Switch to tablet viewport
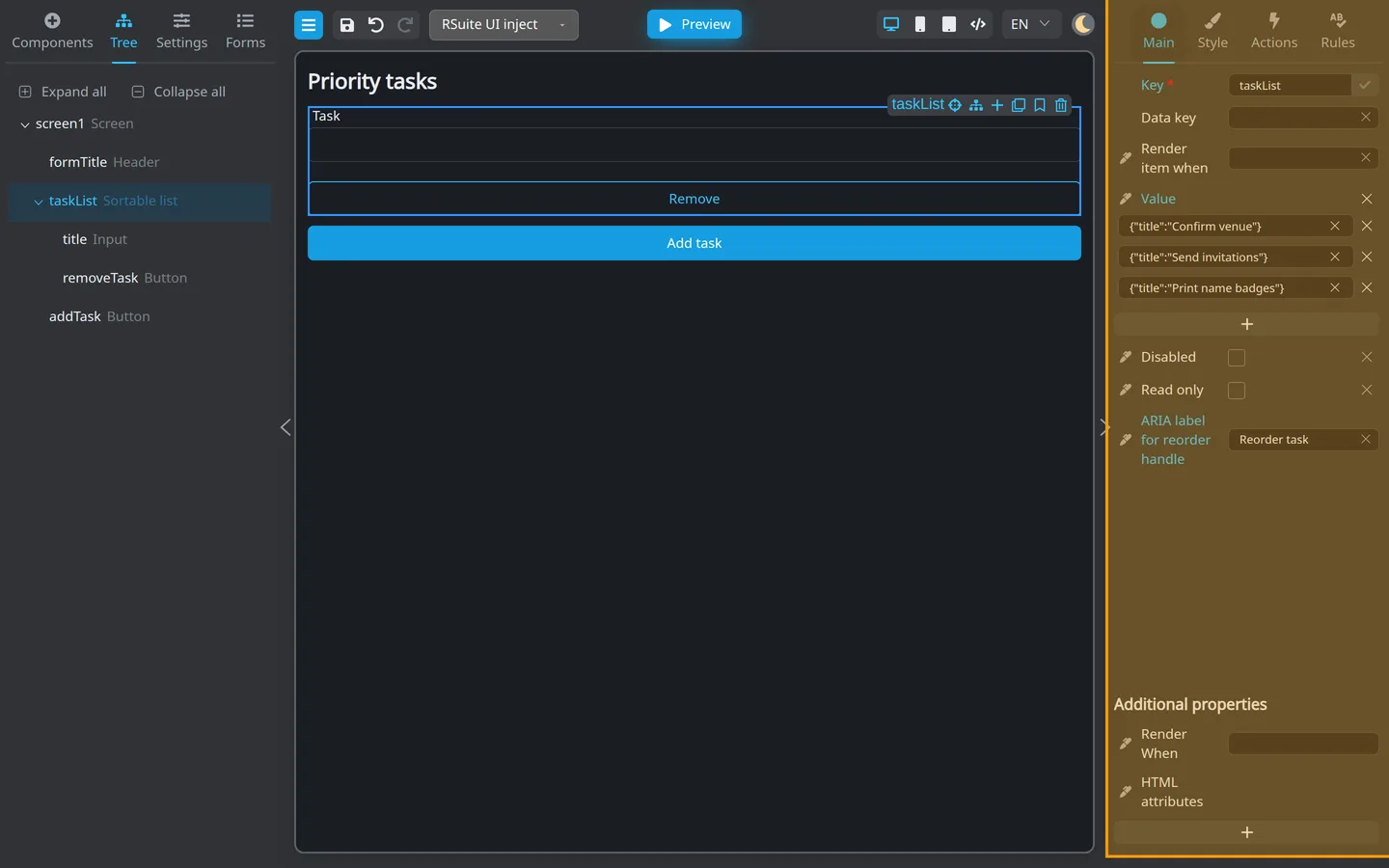 coord(949,24)
